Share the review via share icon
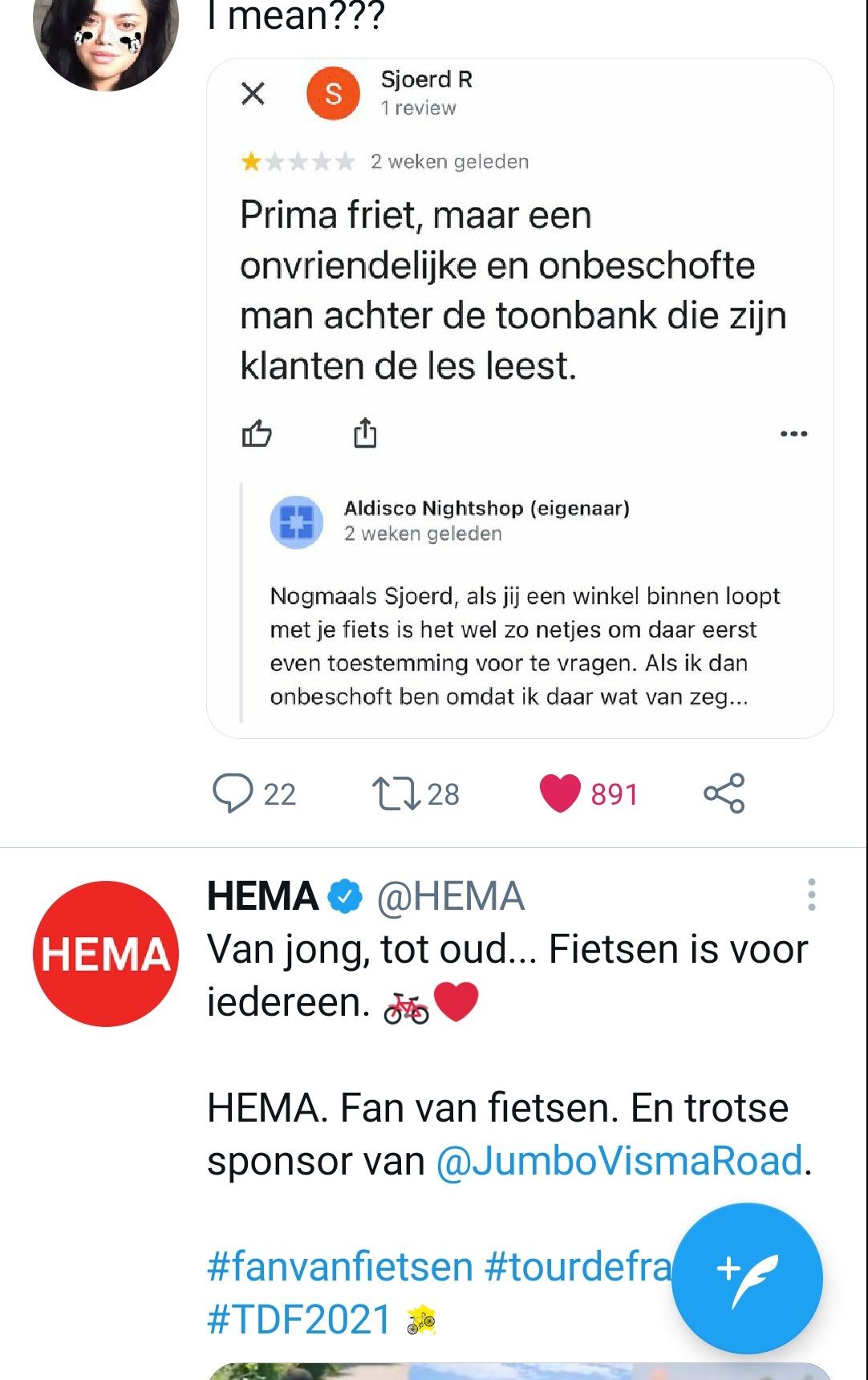The image size is (868, 1380). click(x=365, y=432)
